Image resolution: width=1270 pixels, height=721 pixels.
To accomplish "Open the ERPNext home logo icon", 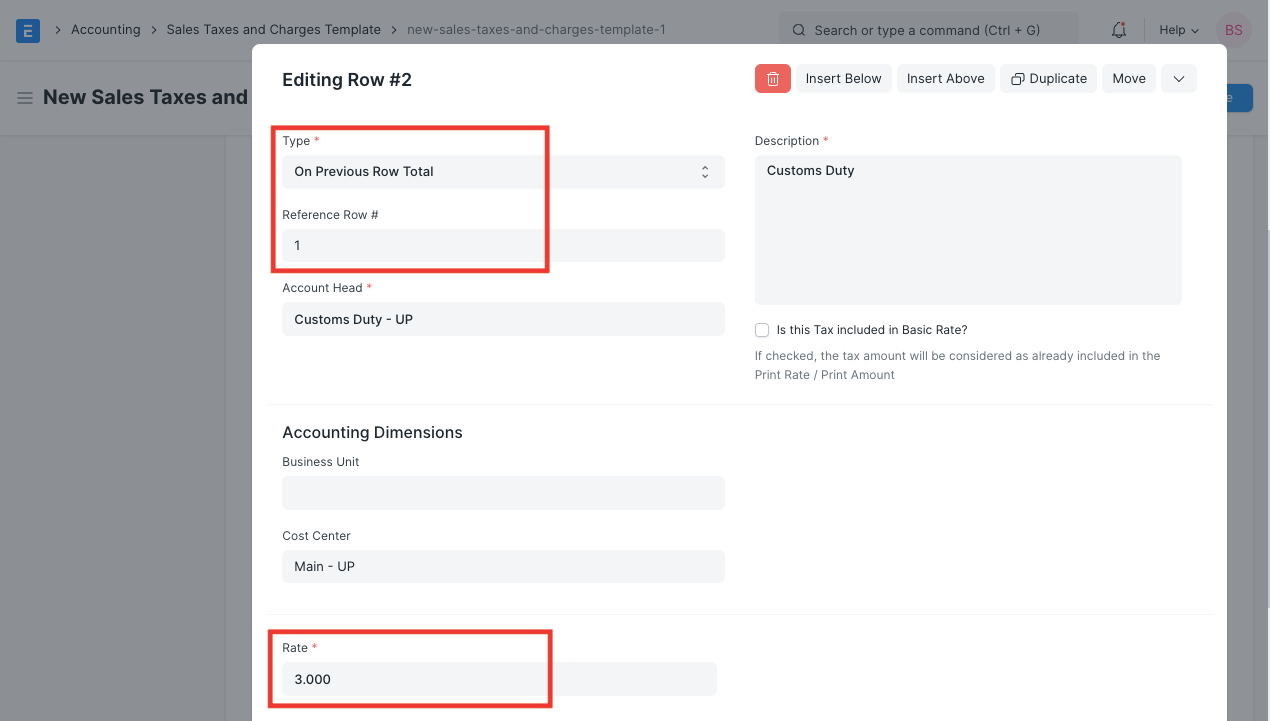I will pos(28,30).
